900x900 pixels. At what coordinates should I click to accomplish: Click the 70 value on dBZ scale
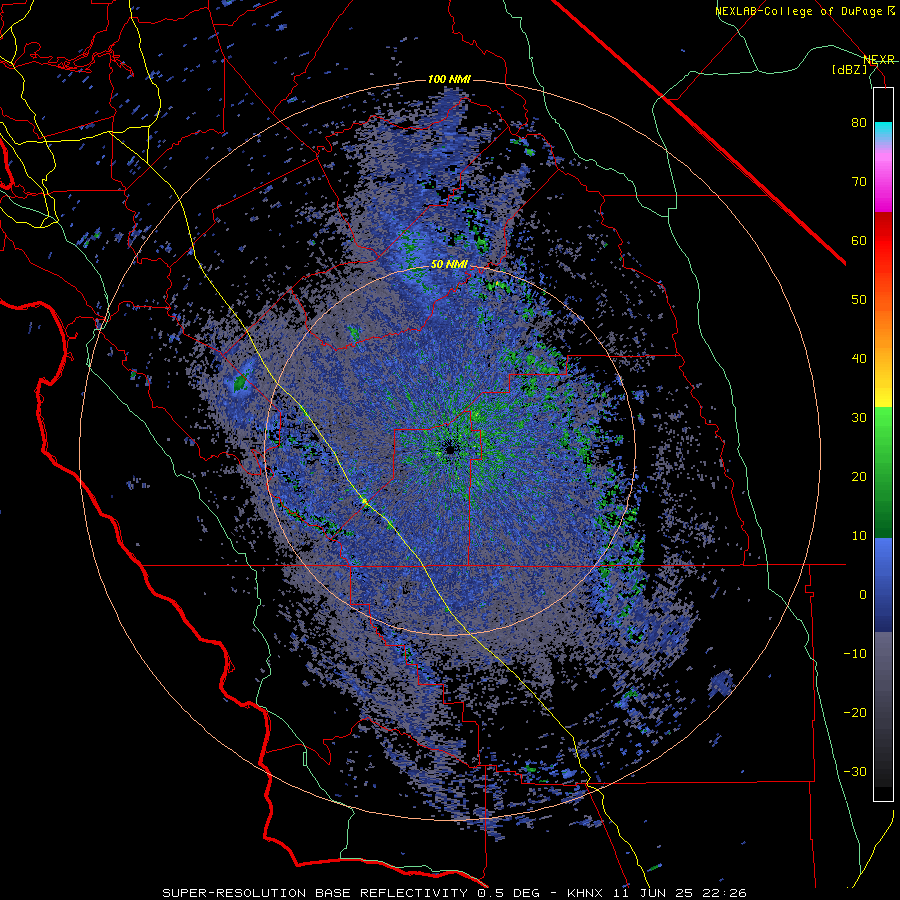pos(859,182)
